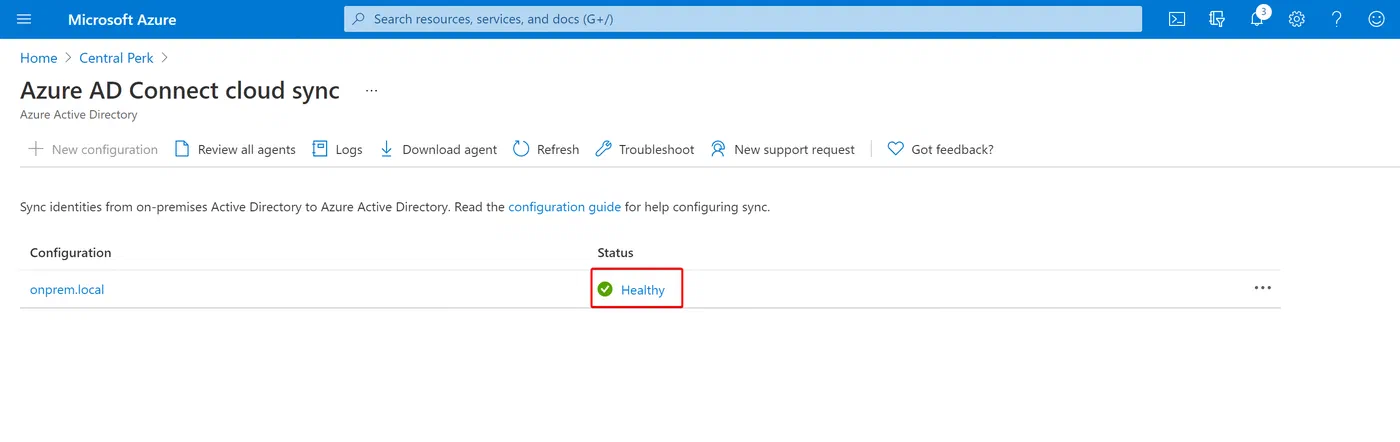1400x442 pixels.
Task: Click the Status column header
Action: [x=615, y=252]
